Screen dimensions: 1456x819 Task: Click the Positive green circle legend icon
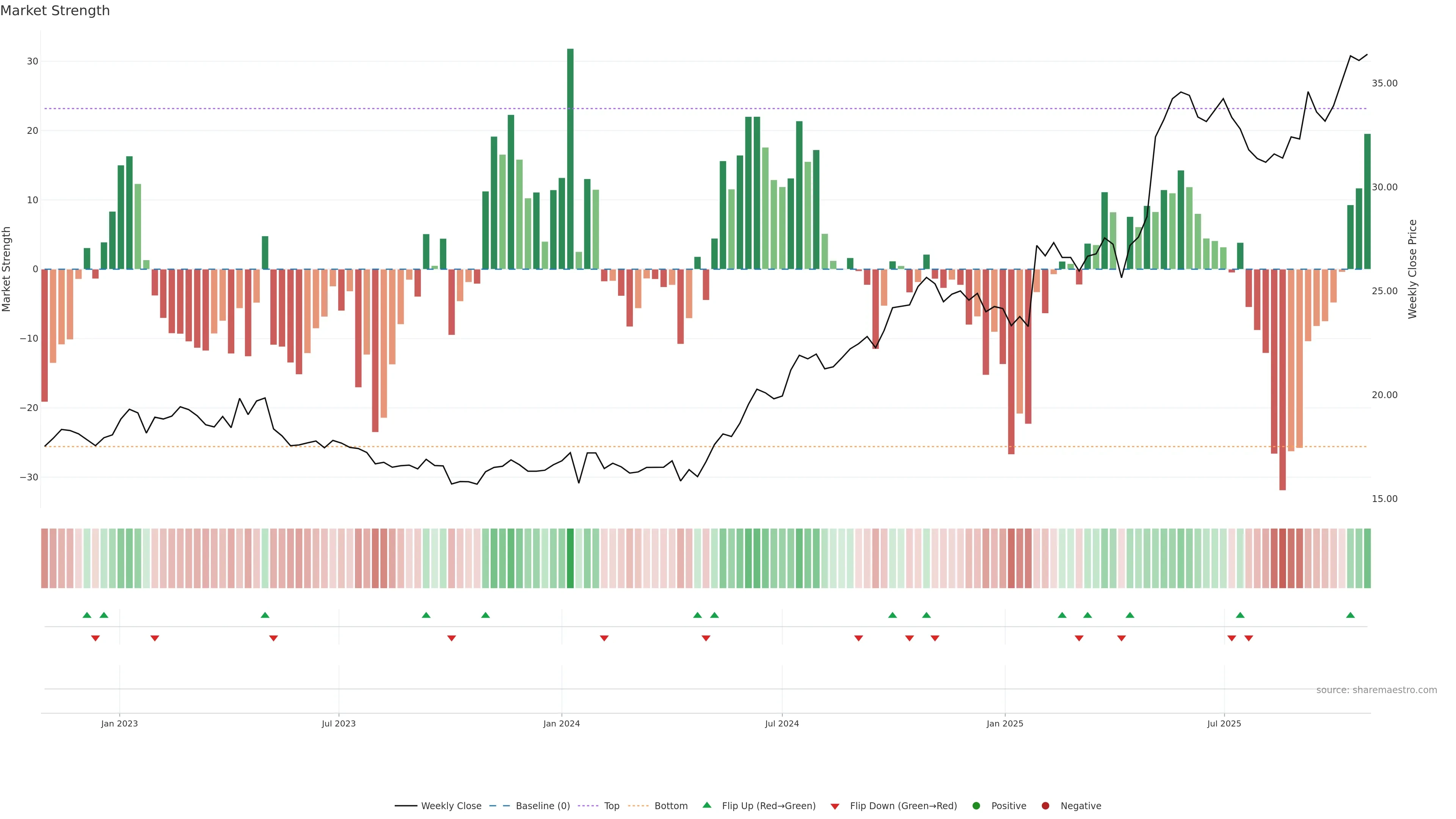[976, 805]
